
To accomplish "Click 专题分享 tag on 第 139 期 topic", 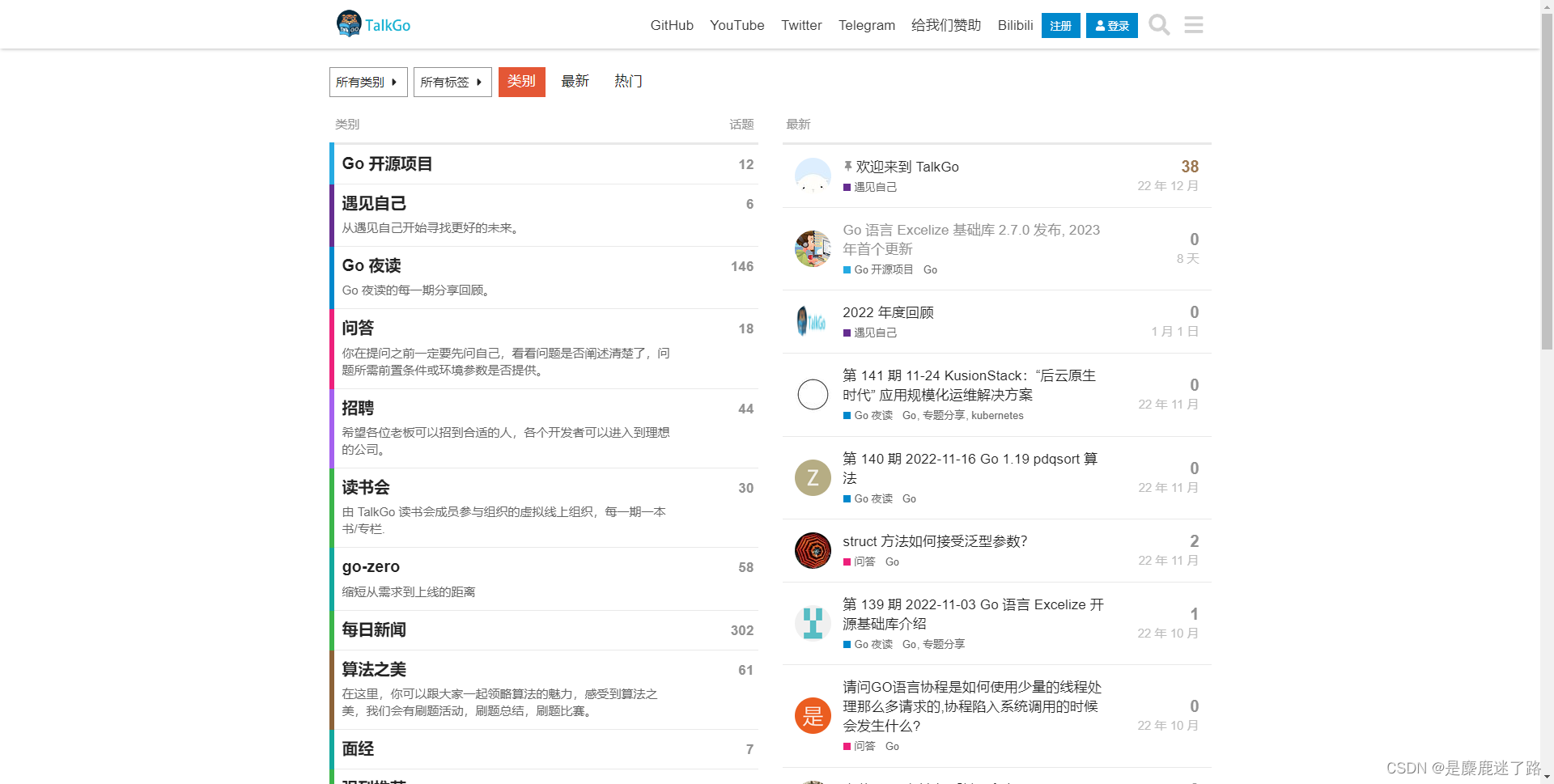I will point(944,644).
